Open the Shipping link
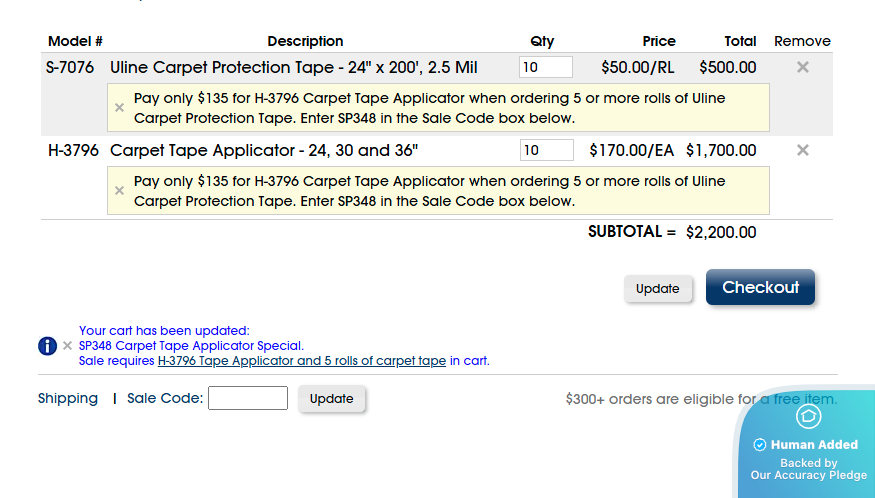The width and height of the screenshot is (875, 498). pyautogui.click(x=68, y=398)
